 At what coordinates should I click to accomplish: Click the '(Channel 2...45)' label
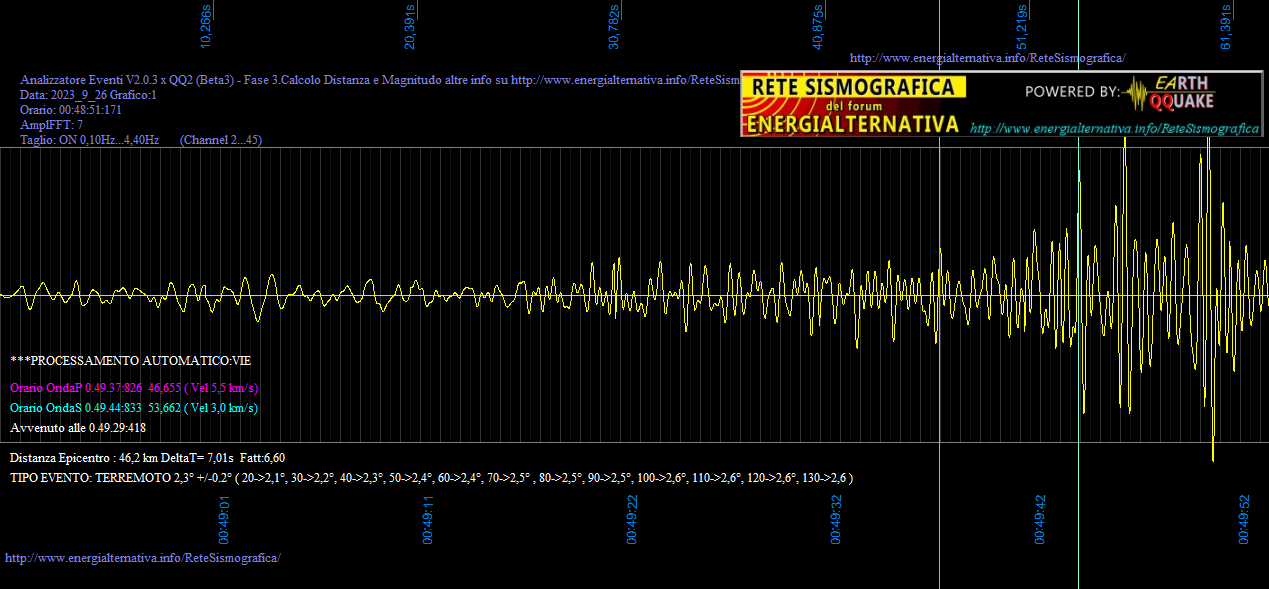(x=221, y=140)
